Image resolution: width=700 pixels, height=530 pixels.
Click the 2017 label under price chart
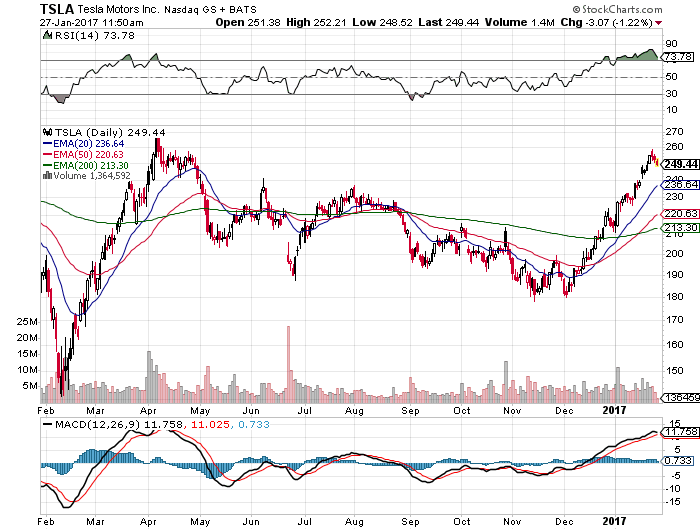coord(614,410)
